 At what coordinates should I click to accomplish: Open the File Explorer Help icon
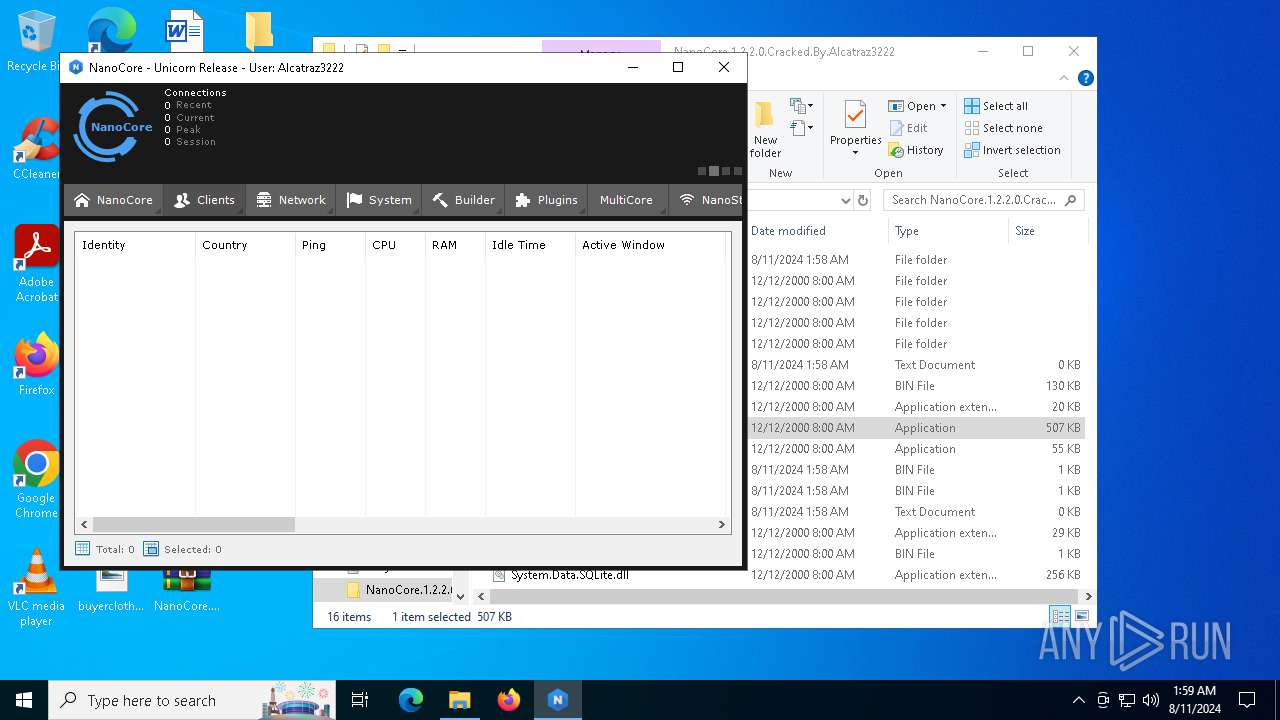(1085, 78)
